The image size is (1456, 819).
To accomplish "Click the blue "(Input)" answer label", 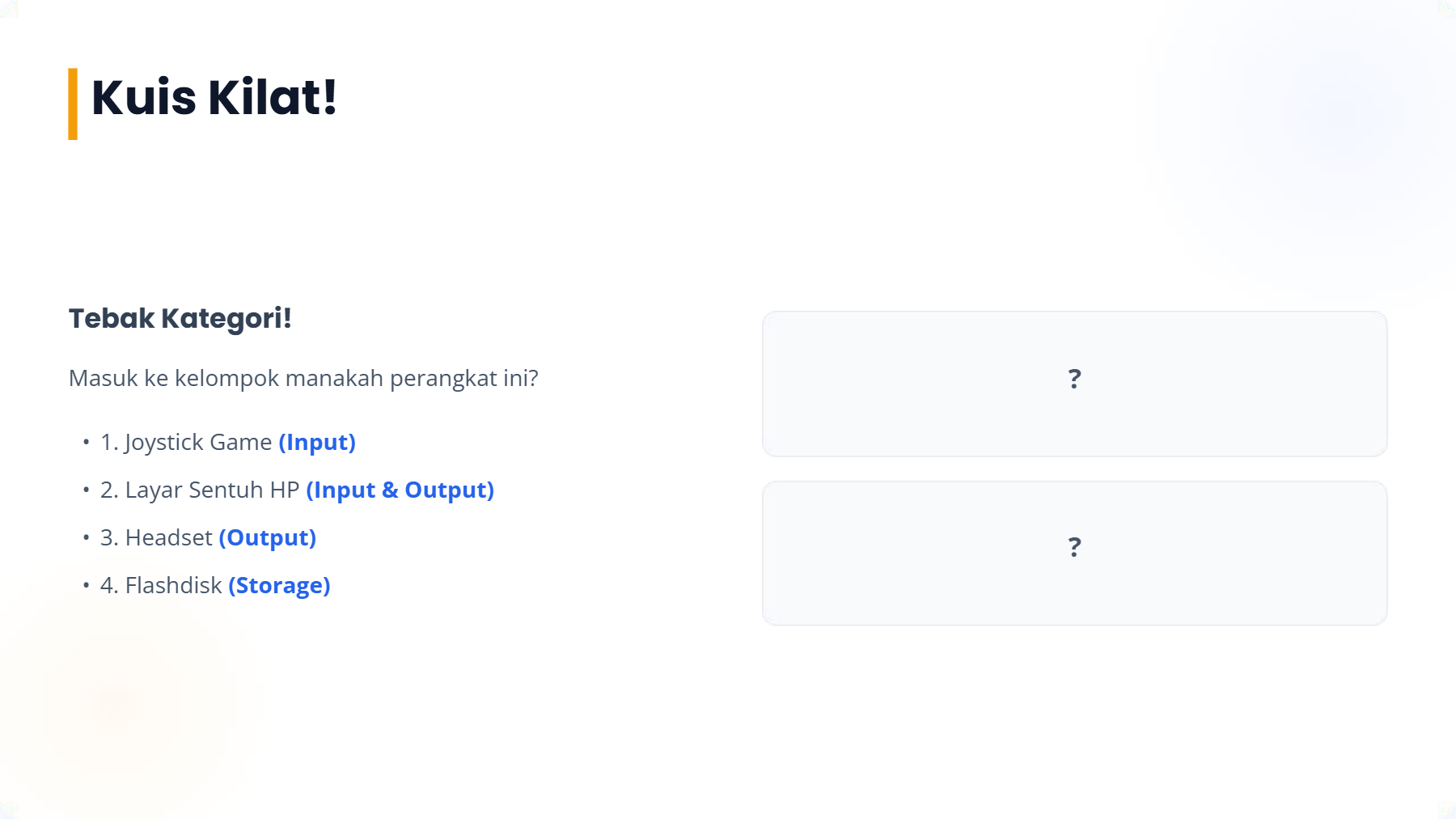I will pos(317,443).
